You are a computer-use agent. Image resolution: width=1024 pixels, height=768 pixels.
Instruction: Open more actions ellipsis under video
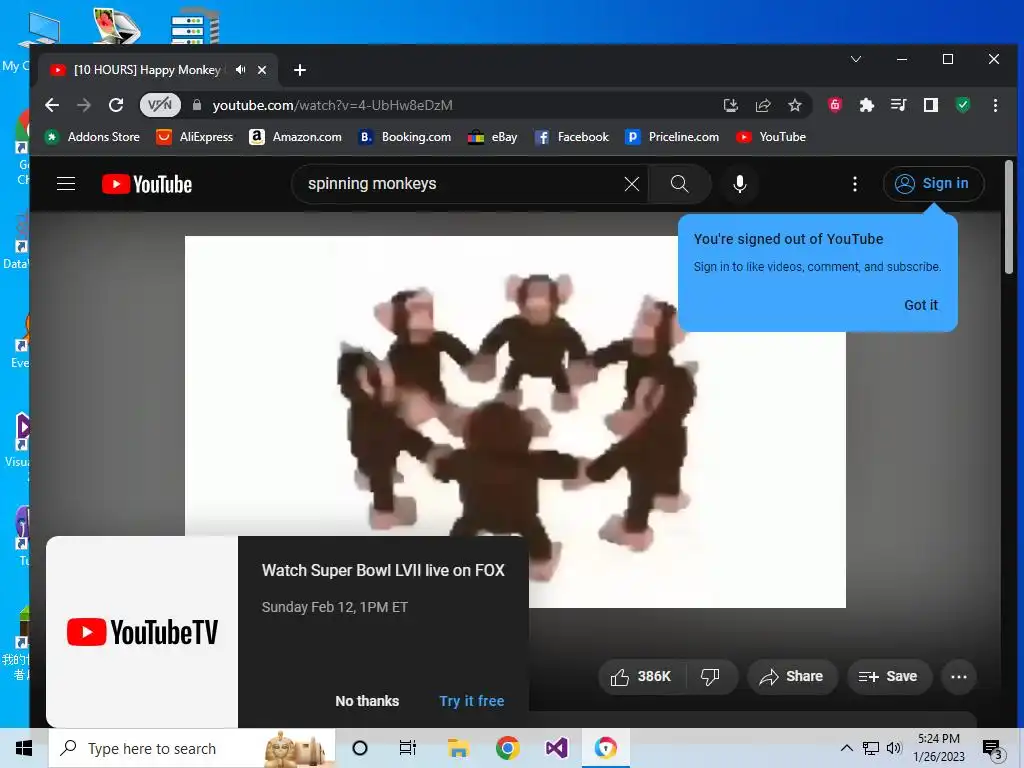(x=958, y=677)
